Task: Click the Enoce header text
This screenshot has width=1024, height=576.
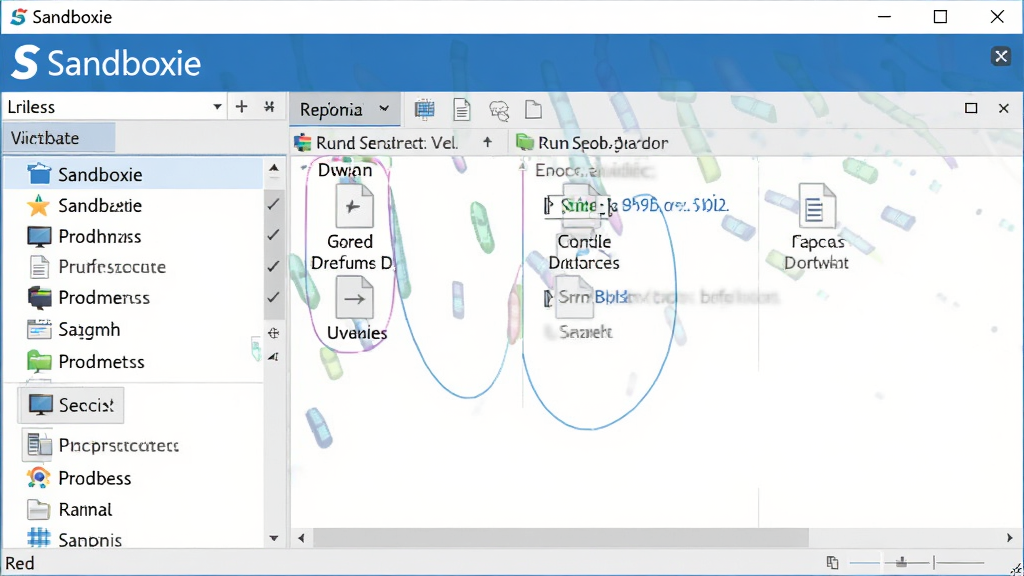Action: click(593, 170)
